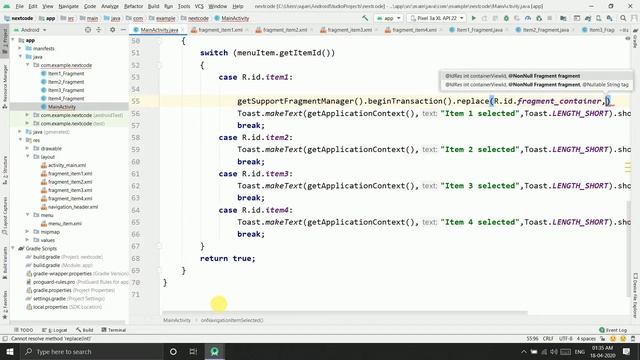This screenshot has height=360, width=640.
Task: Open the Refactor menu
Action: coord(133,6)
